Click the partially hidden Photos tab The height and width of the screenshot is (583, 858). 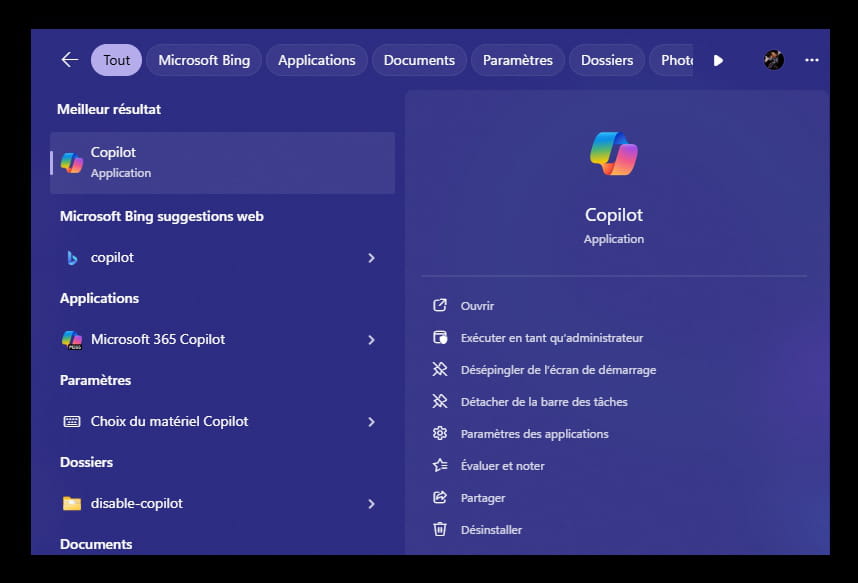[672, 60]
